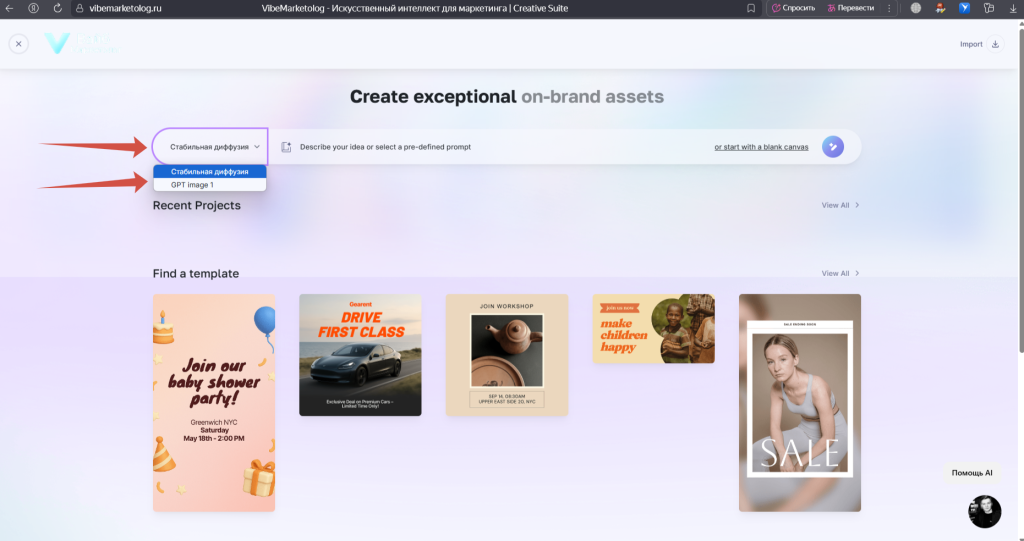Bookmark the page using the address bar icon
Viewport: 1024px width, 541px height.
coord(751,8)
